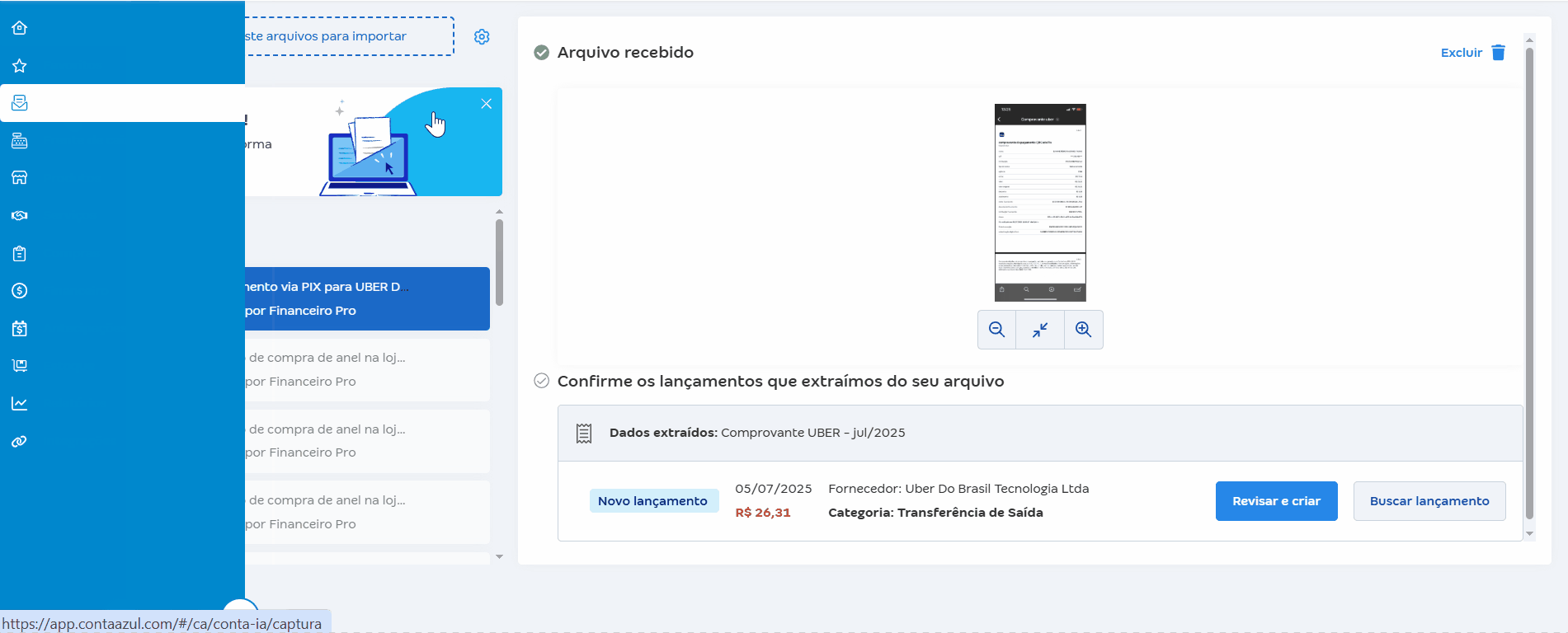
Task: Click Excluir link
Action: pyautogui.click(x=1462, y=53)
